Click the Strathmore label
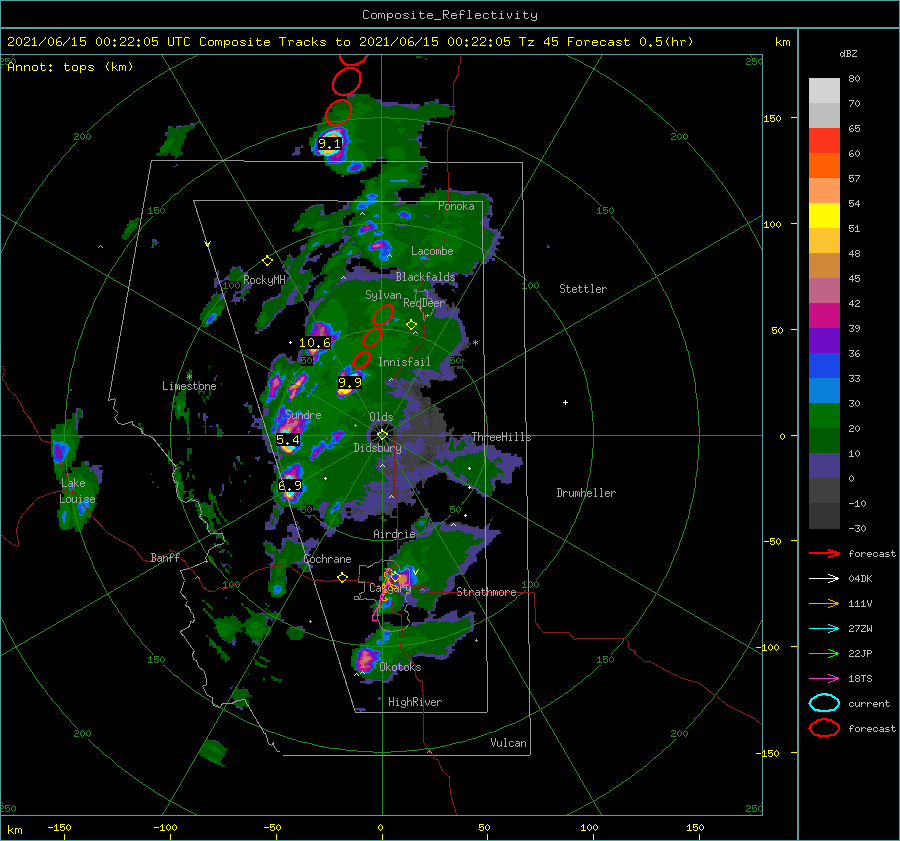Image resolution: width=900 pixels, height=841 pixels. coord(486,592)
